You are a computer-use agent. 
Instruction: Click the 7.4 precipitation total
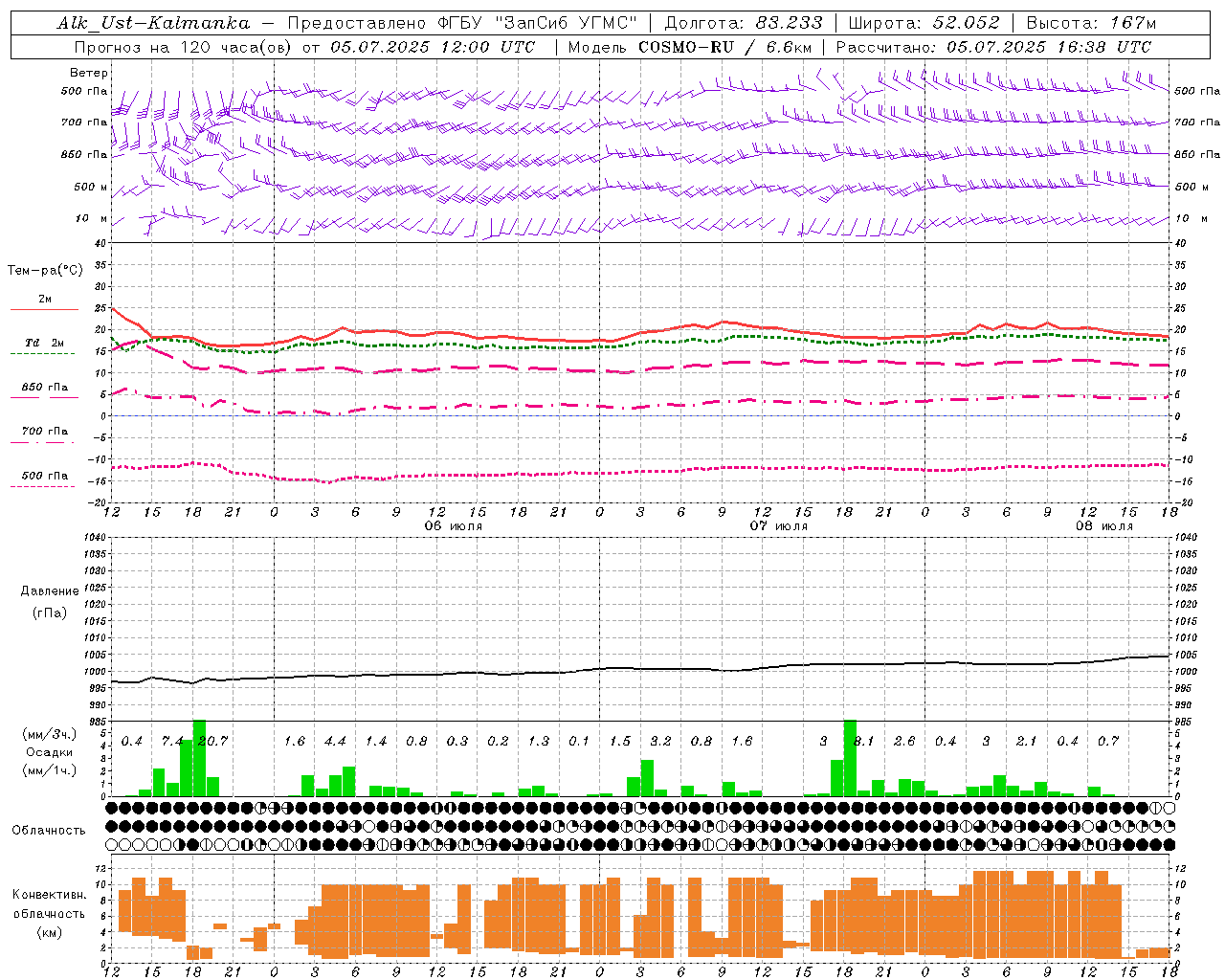point(172,742)
